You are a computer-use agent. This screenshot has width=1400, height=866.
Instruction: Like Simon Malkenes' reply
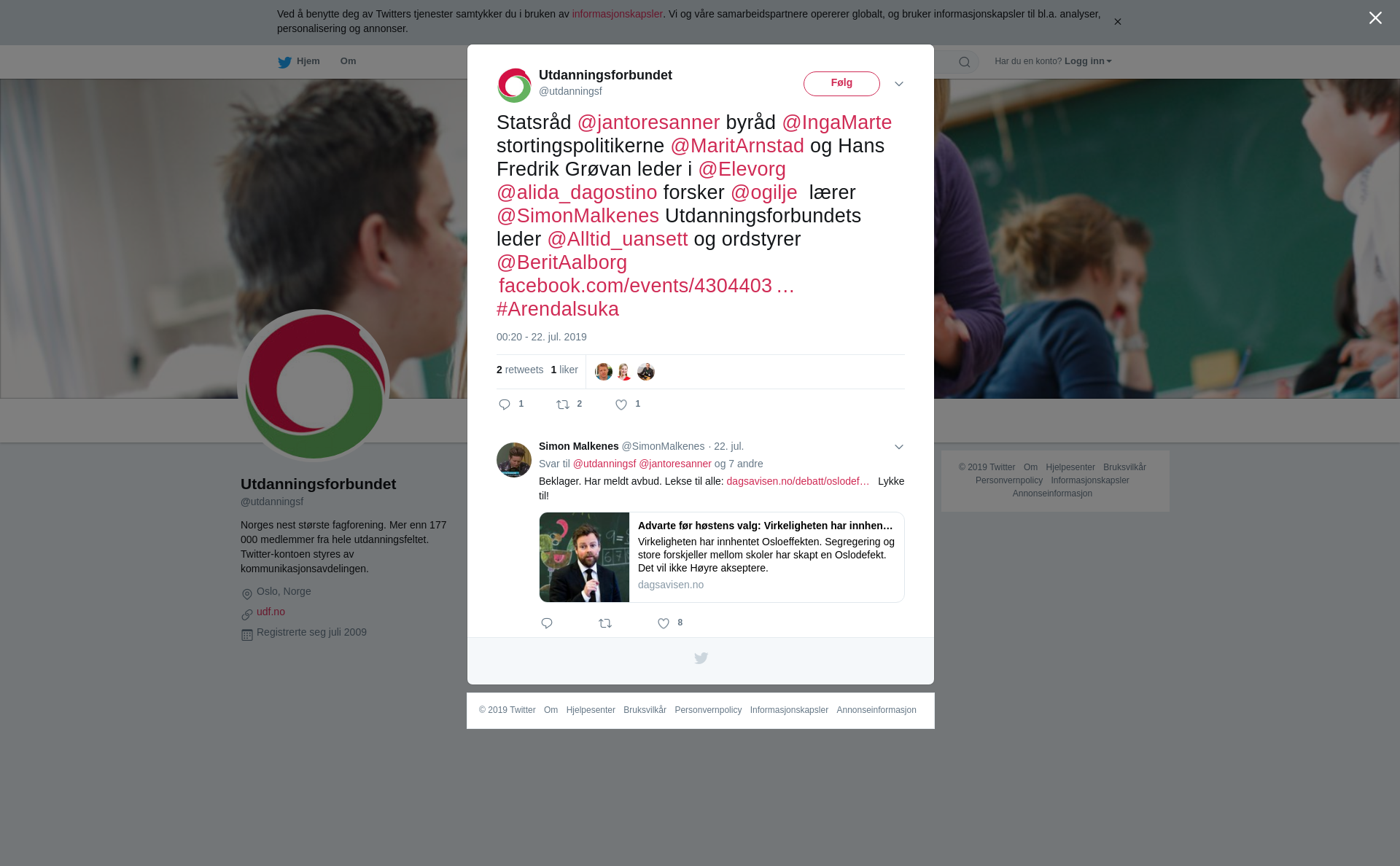[664, 623]
